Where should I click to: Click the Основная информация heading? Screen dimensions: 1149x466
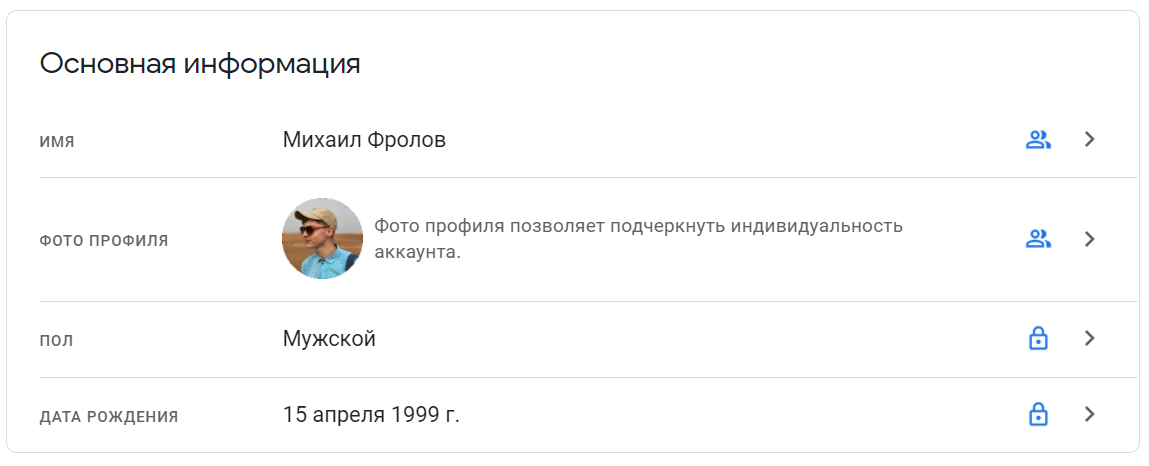pyautogui.click(x=200, y=64)
